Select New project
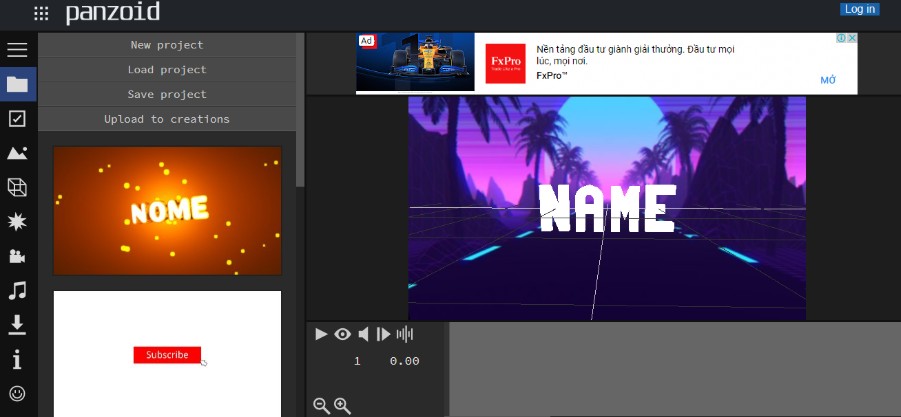 [167, 45]
